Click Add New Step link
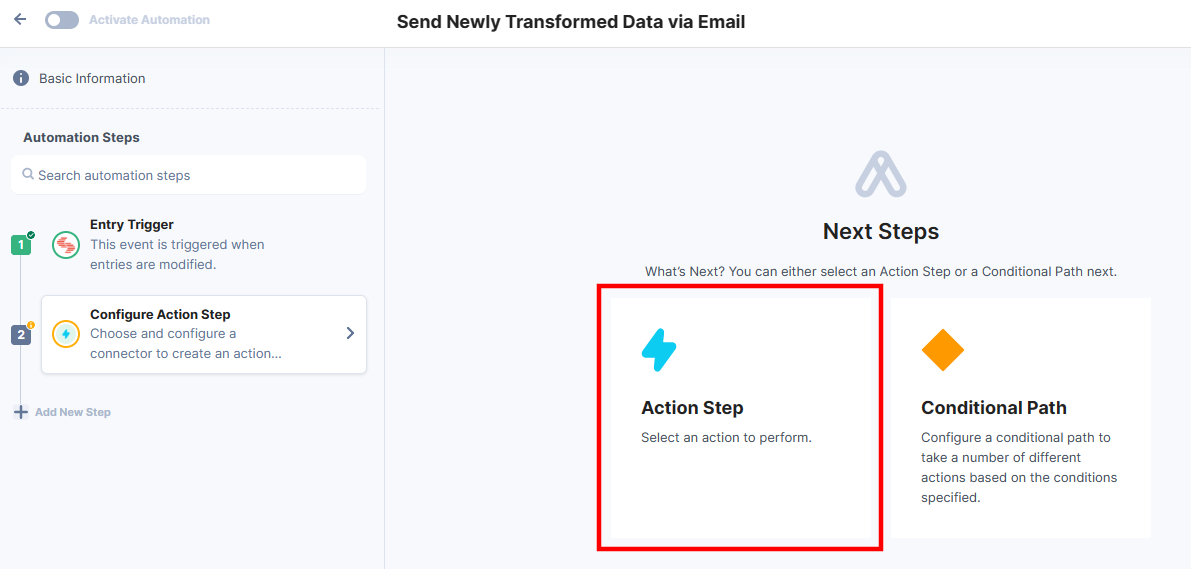The width and height of the screenshot is (1191, 569). 73,412
